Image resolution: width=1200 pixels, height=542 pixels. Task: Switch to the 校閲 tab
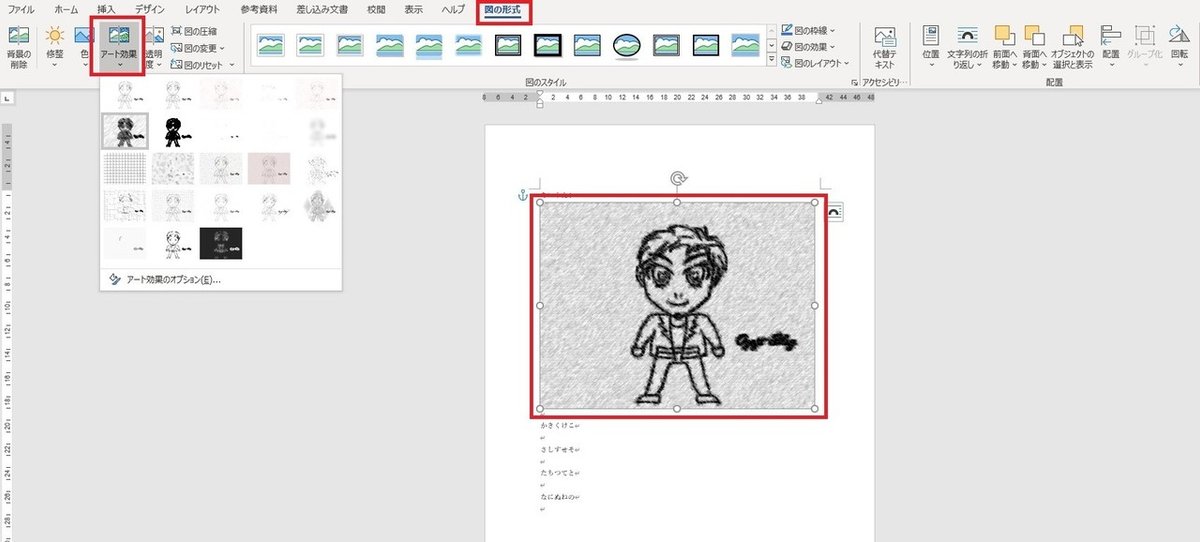376,9
